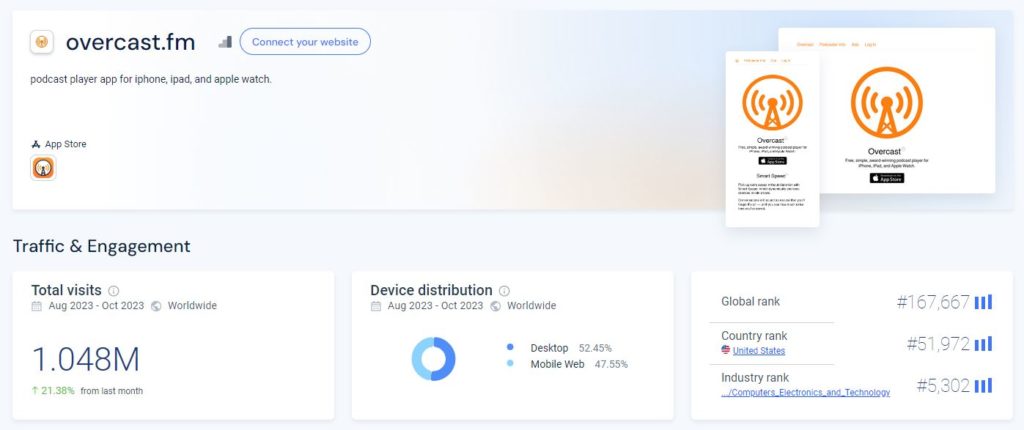Click the device distribution donut chart
Viewport: 1024px width, 430px height.
coord(433,359)
